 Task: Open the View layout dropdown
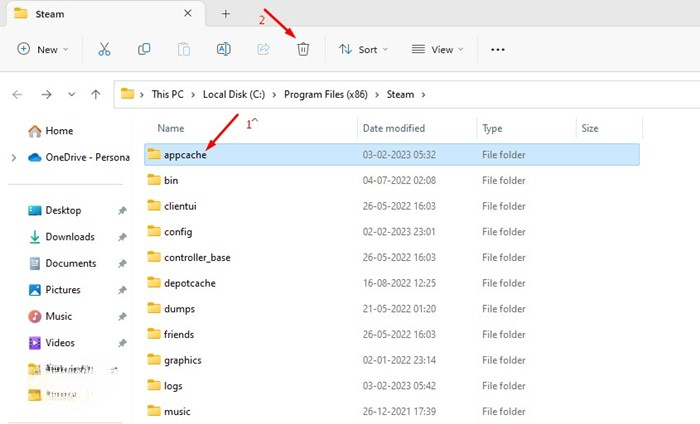coord(437,49)
